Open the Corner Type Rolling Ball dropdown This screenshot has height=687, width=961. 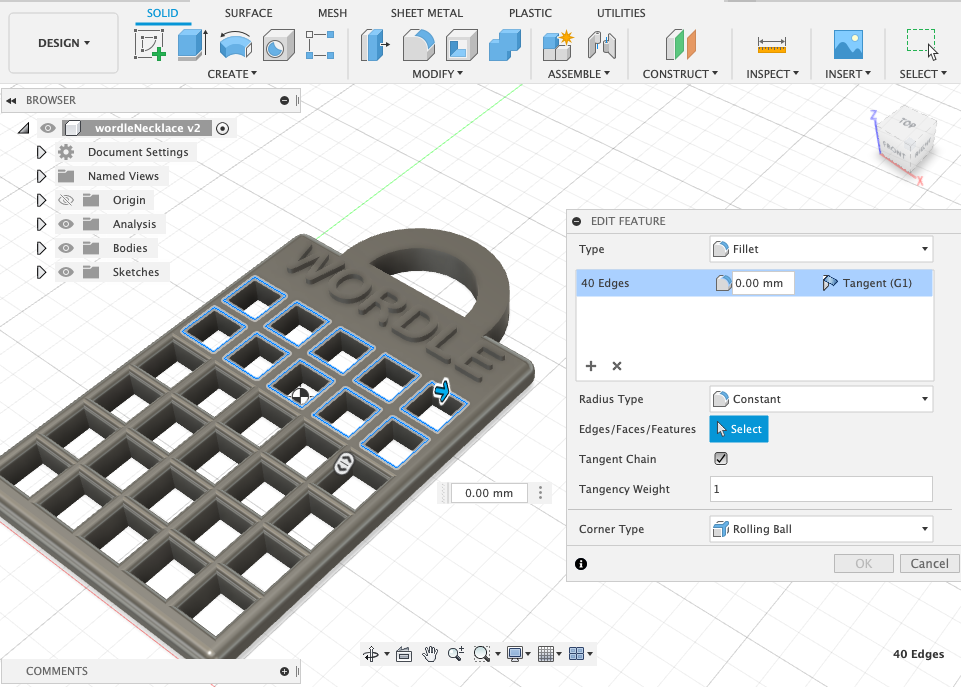[x=821, y=529]
